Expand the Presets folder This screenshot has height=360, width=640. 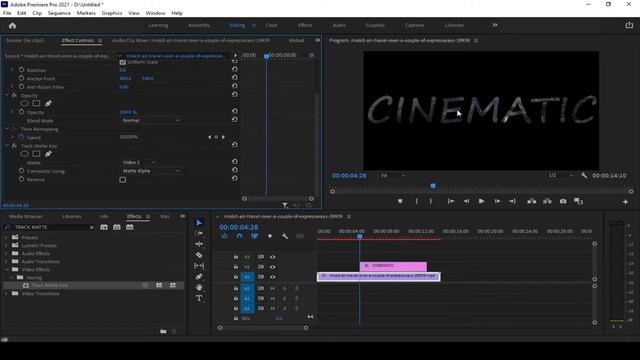(6, 237)
